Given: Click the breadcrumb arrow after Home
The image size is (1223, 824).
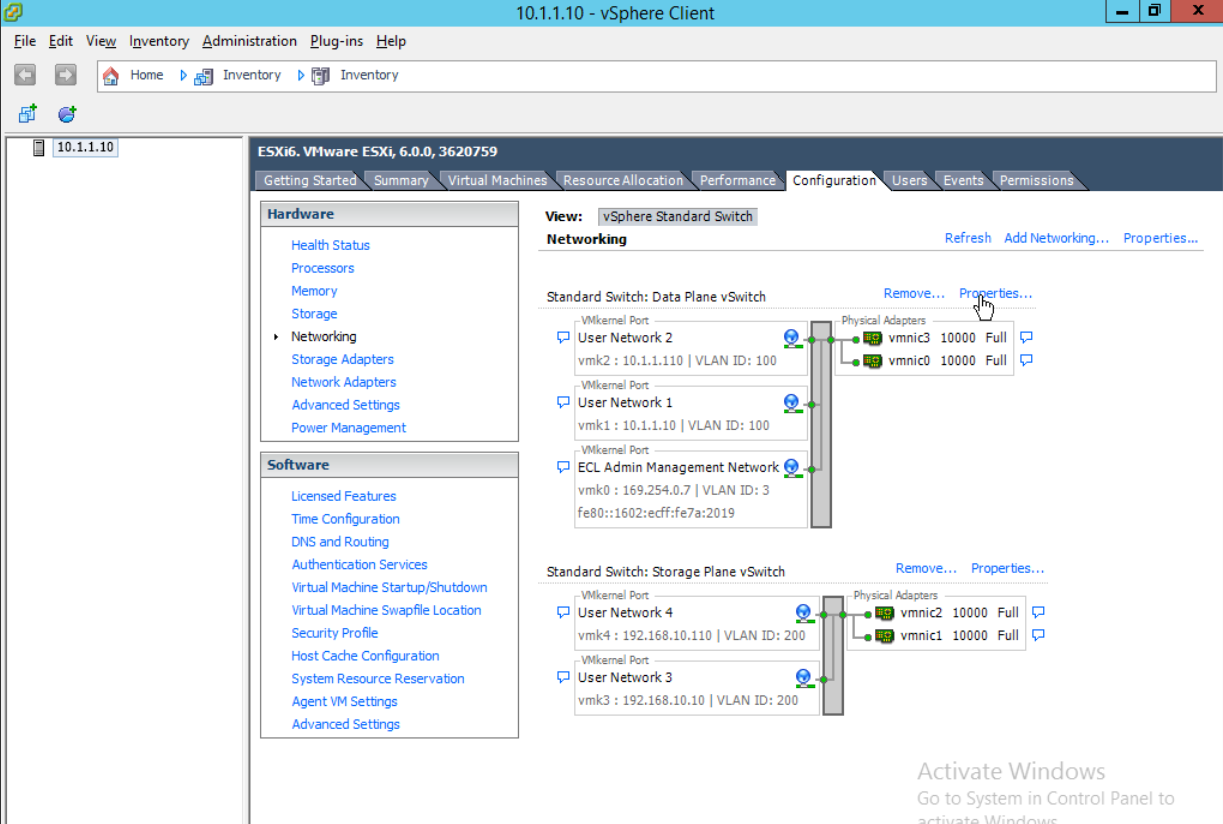Looking at the screenshot, I should pyautogui.click(x=182, y=75).
